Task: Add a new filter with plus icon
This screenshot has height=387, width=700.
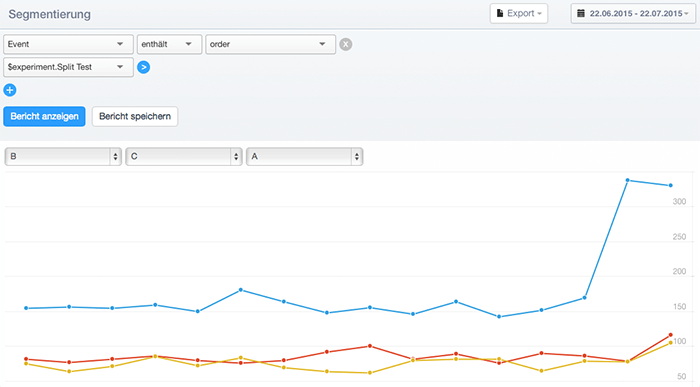Action: pos(10,90)
